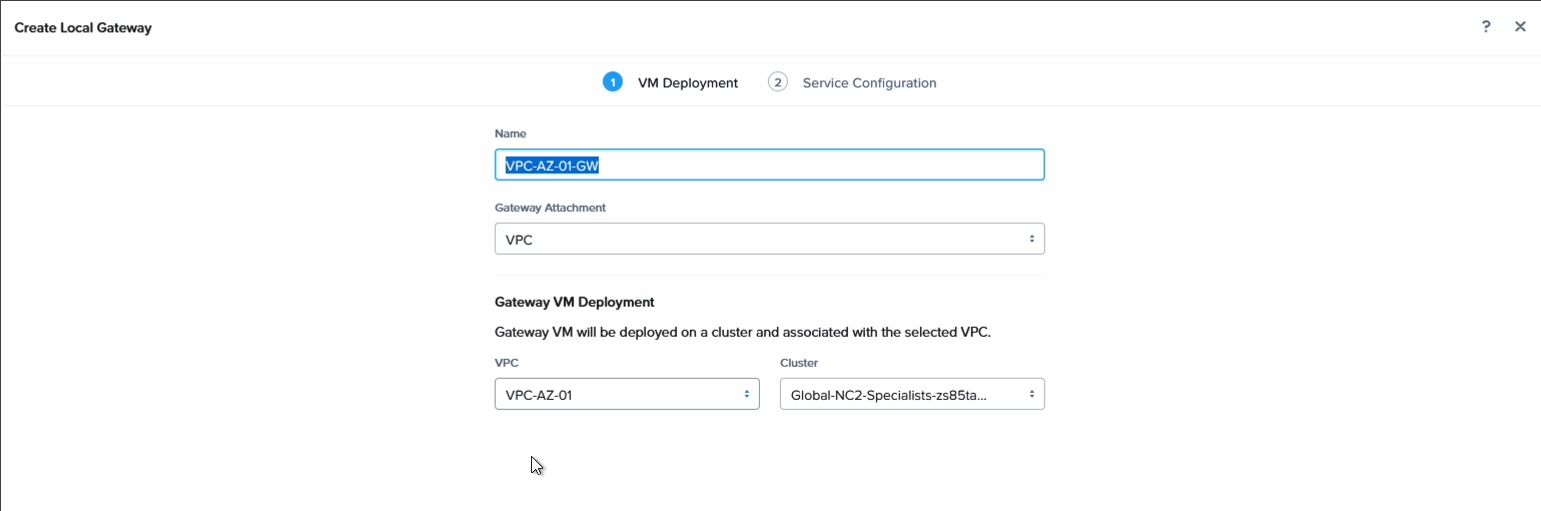The image size is (1541, 511).
Task: Click the Gateway VM Deployment heading
Action: tap(574, 302)
